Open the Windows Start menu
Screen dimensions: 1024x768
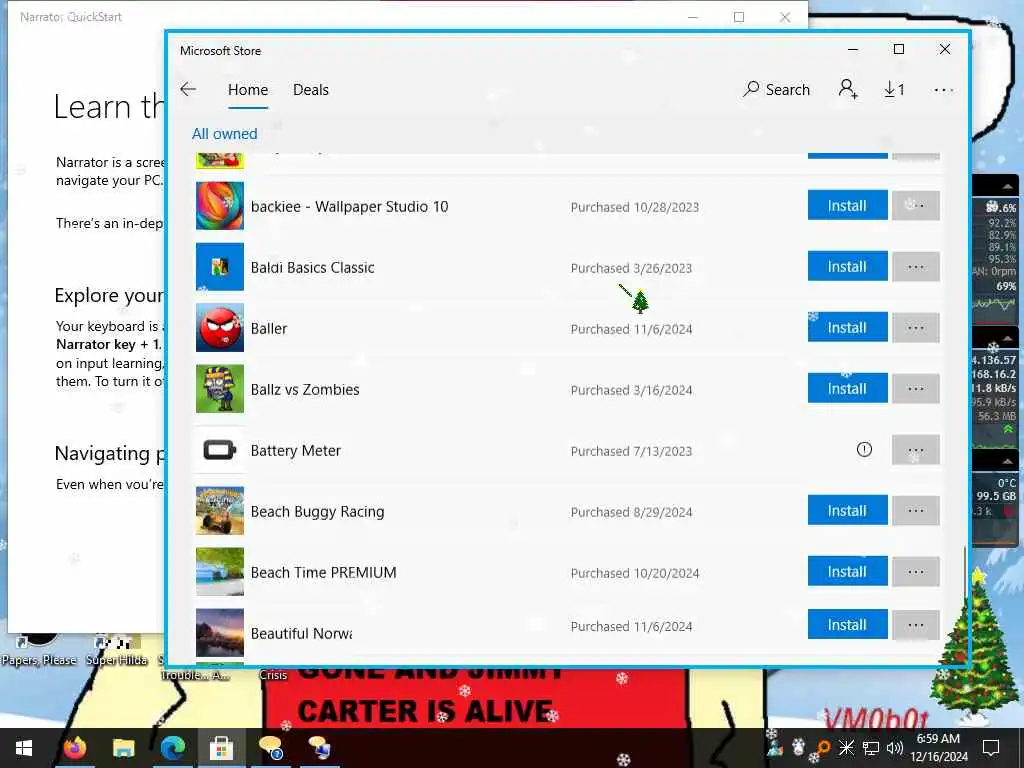[24, 748]
